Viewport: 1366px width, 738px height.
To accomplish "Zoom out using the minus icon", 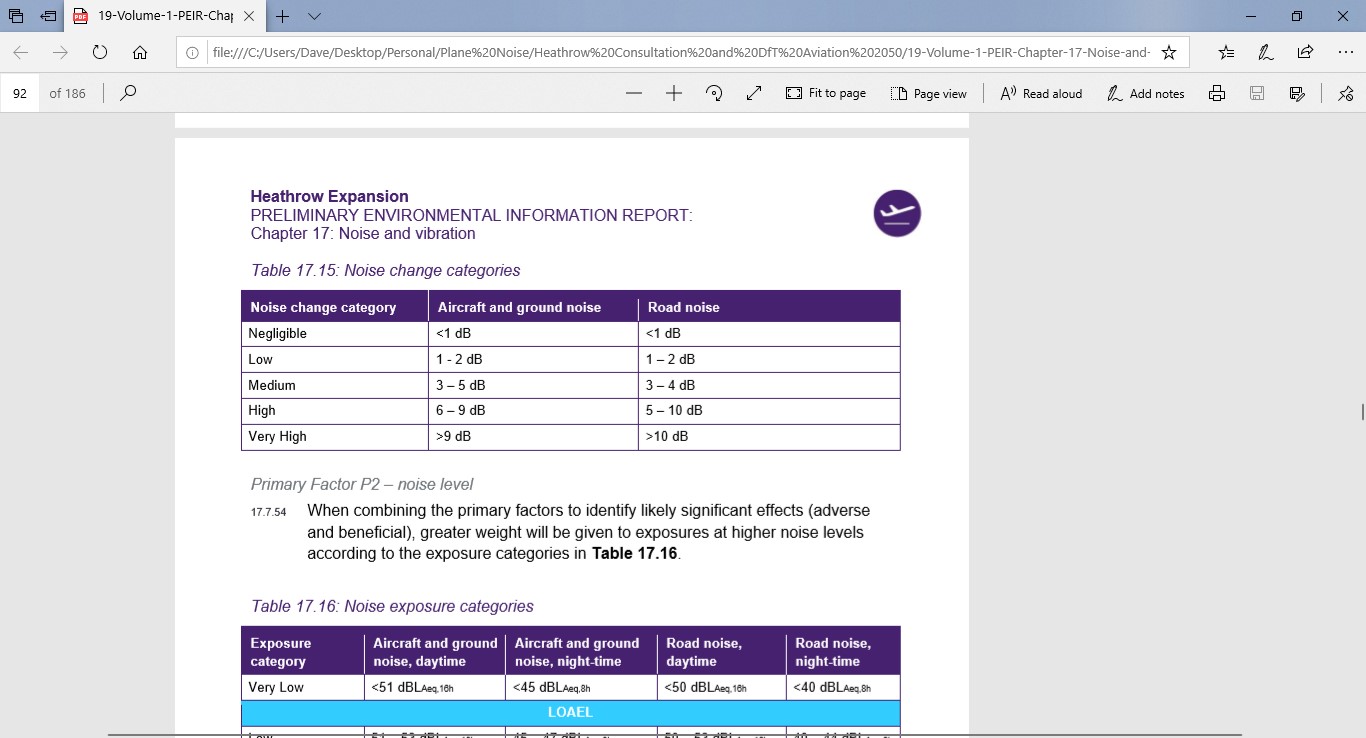I will 633,93.
